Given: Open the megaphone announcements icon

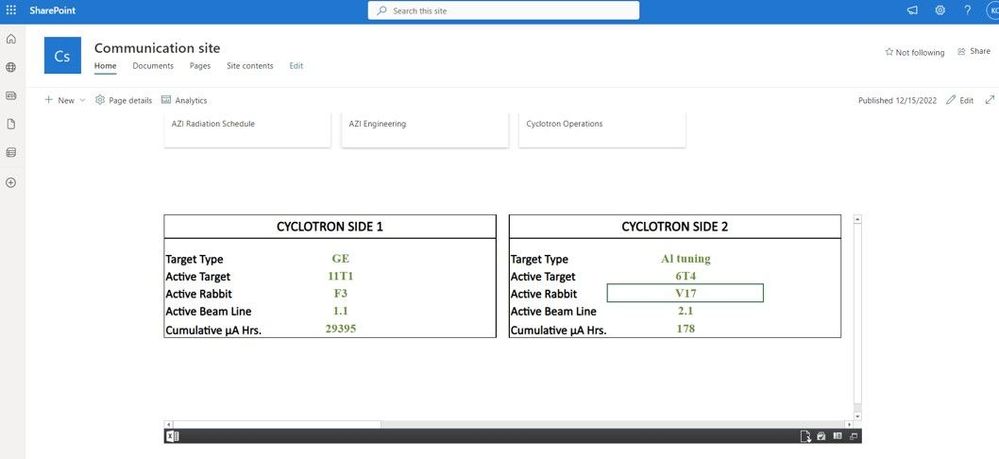Looking at the screenshot, I should (x=912, y=10).
